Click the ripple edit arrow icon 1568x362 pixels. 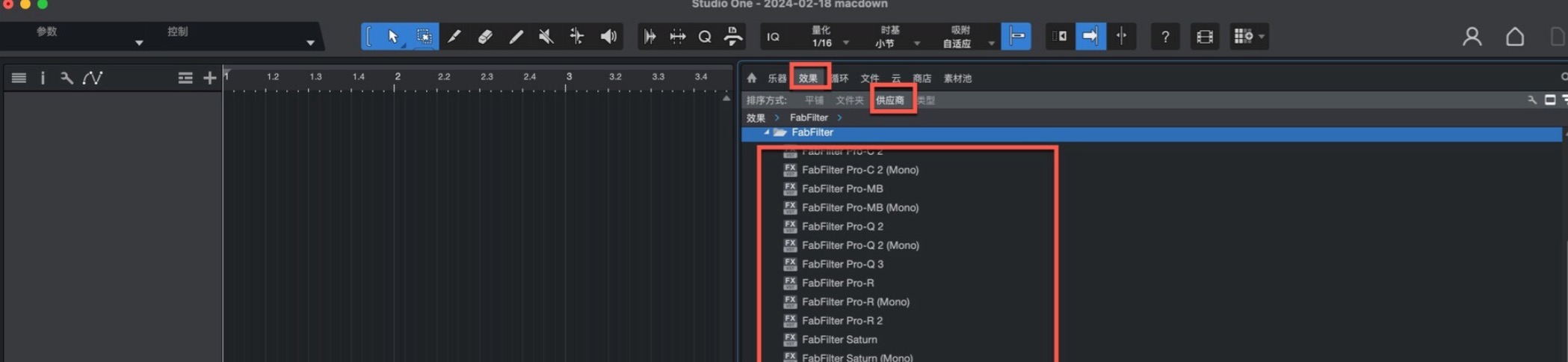pyautogui.click(x=649, y=37)
